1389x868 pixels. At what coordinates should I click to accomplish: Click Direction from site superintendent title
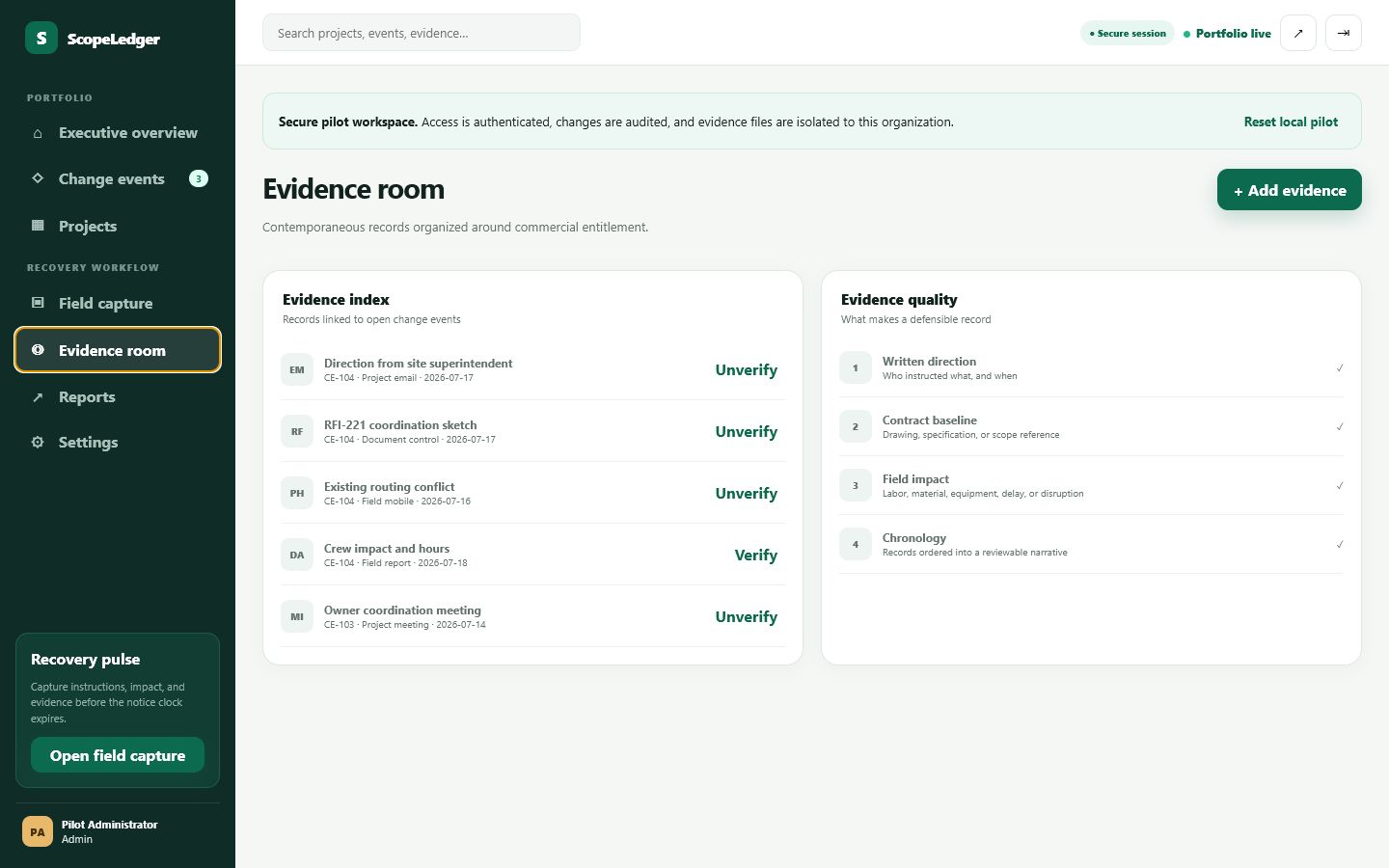pos(418,364)
